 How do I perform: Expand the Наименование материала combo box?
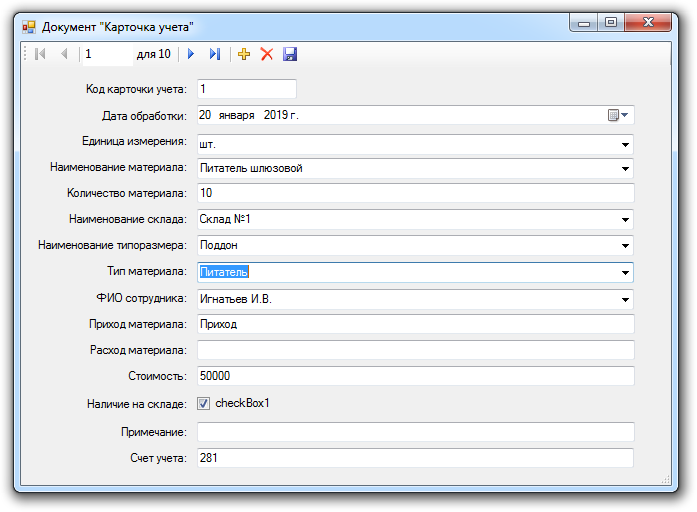tap(625, 169)
